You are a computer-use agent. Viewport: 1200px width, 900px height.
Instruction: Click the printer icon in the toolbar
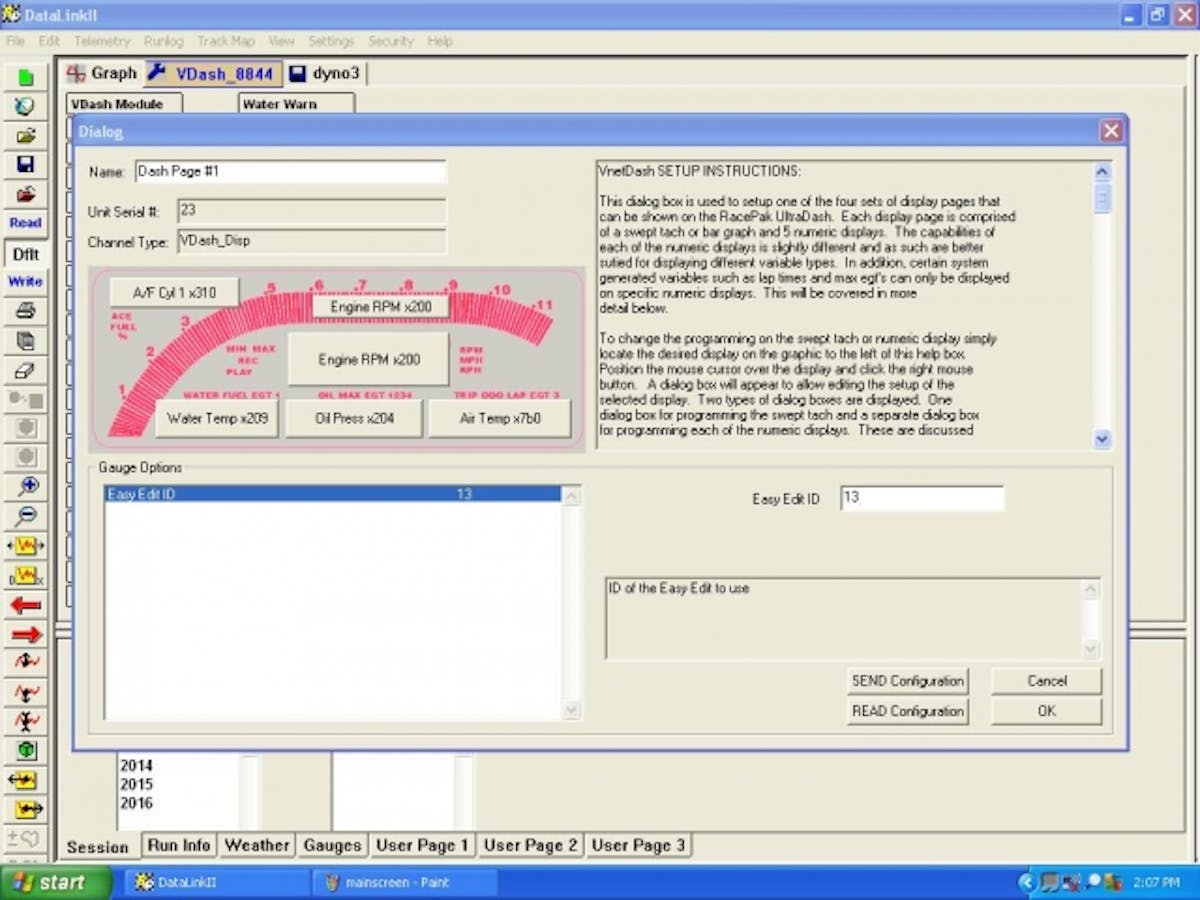point(25,310)
